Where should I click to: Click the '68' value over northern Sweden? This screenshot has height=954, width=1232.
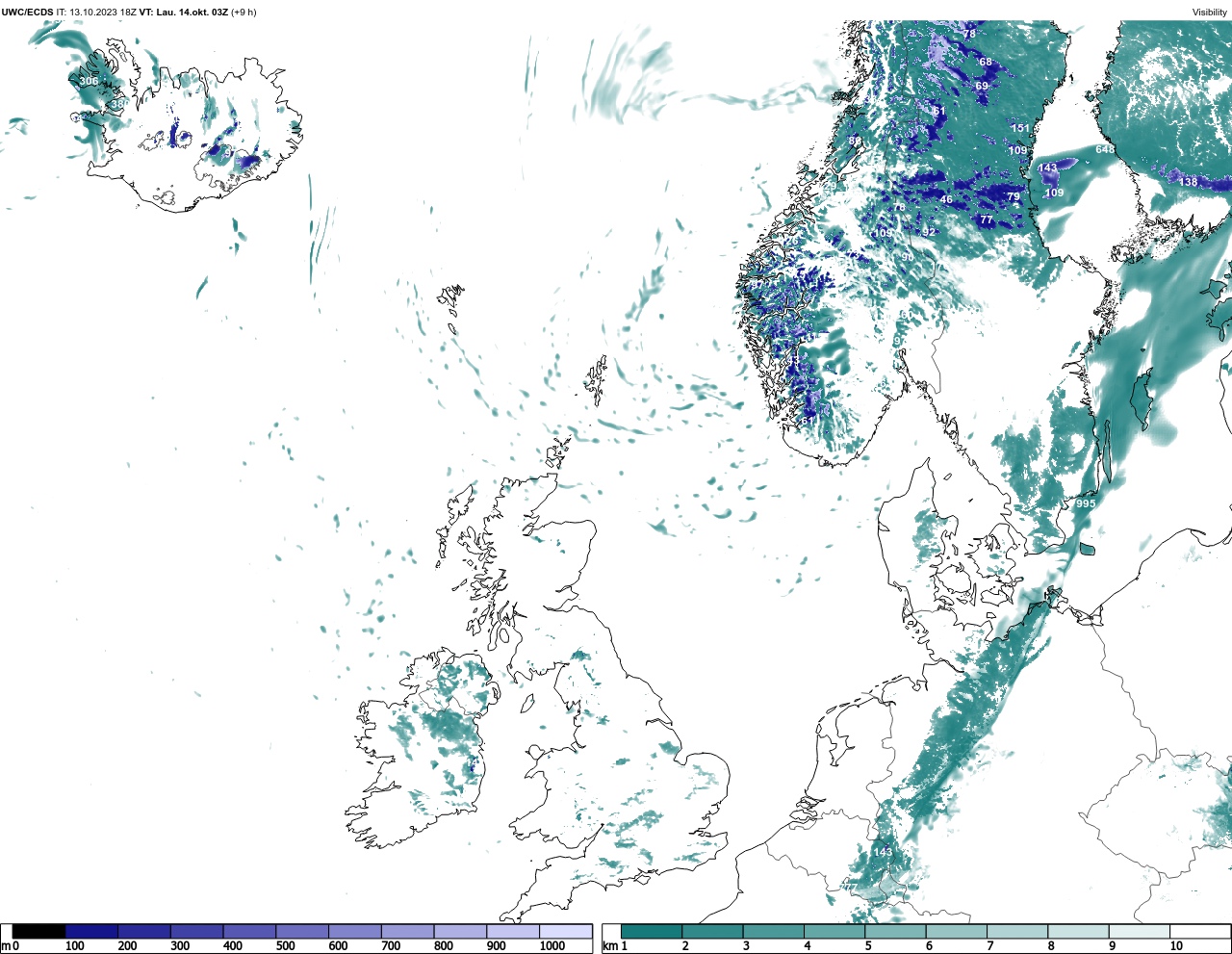[986, 62]
